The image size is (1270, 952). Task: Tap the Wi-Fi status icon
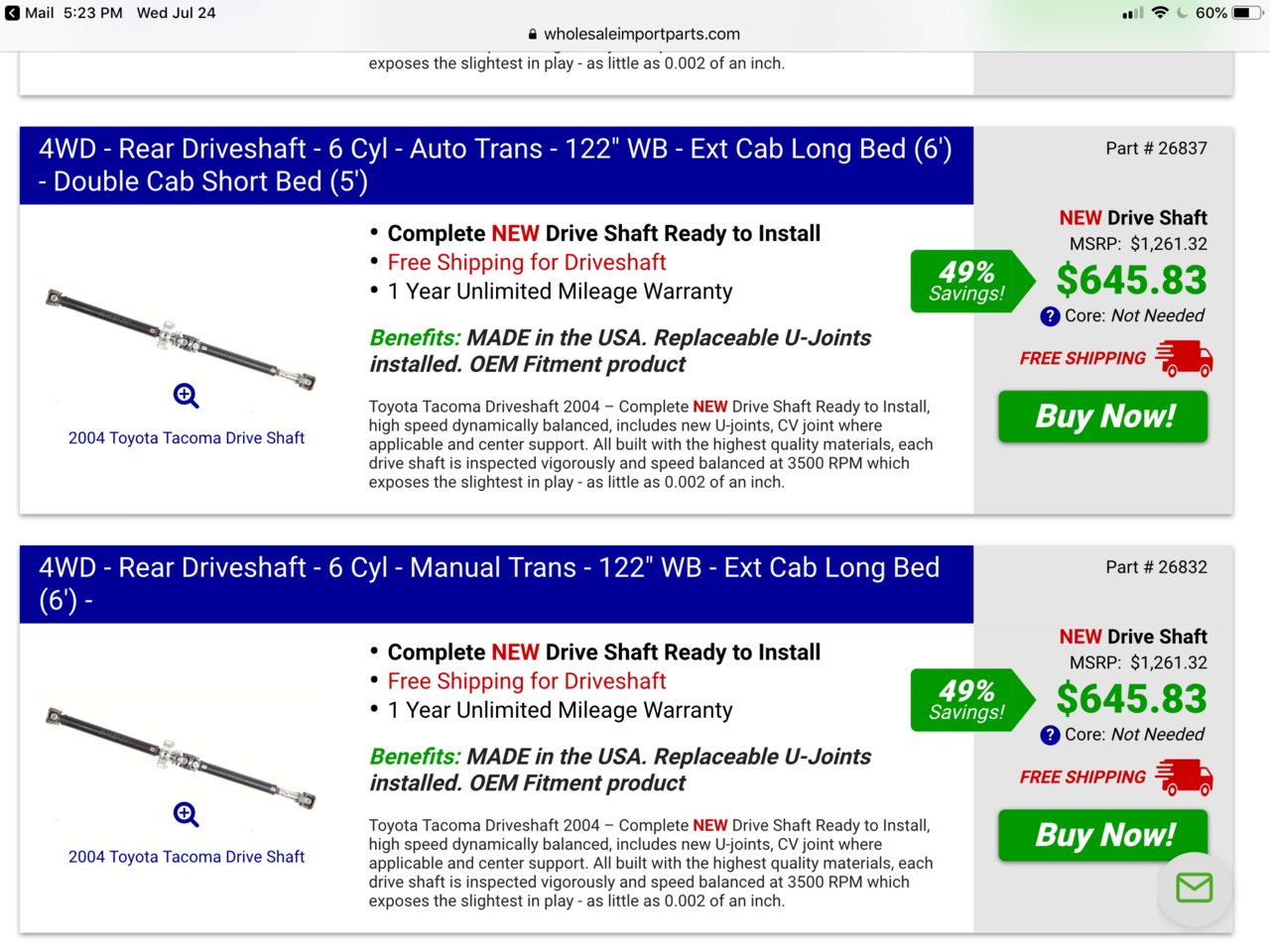click(1159, 13)
